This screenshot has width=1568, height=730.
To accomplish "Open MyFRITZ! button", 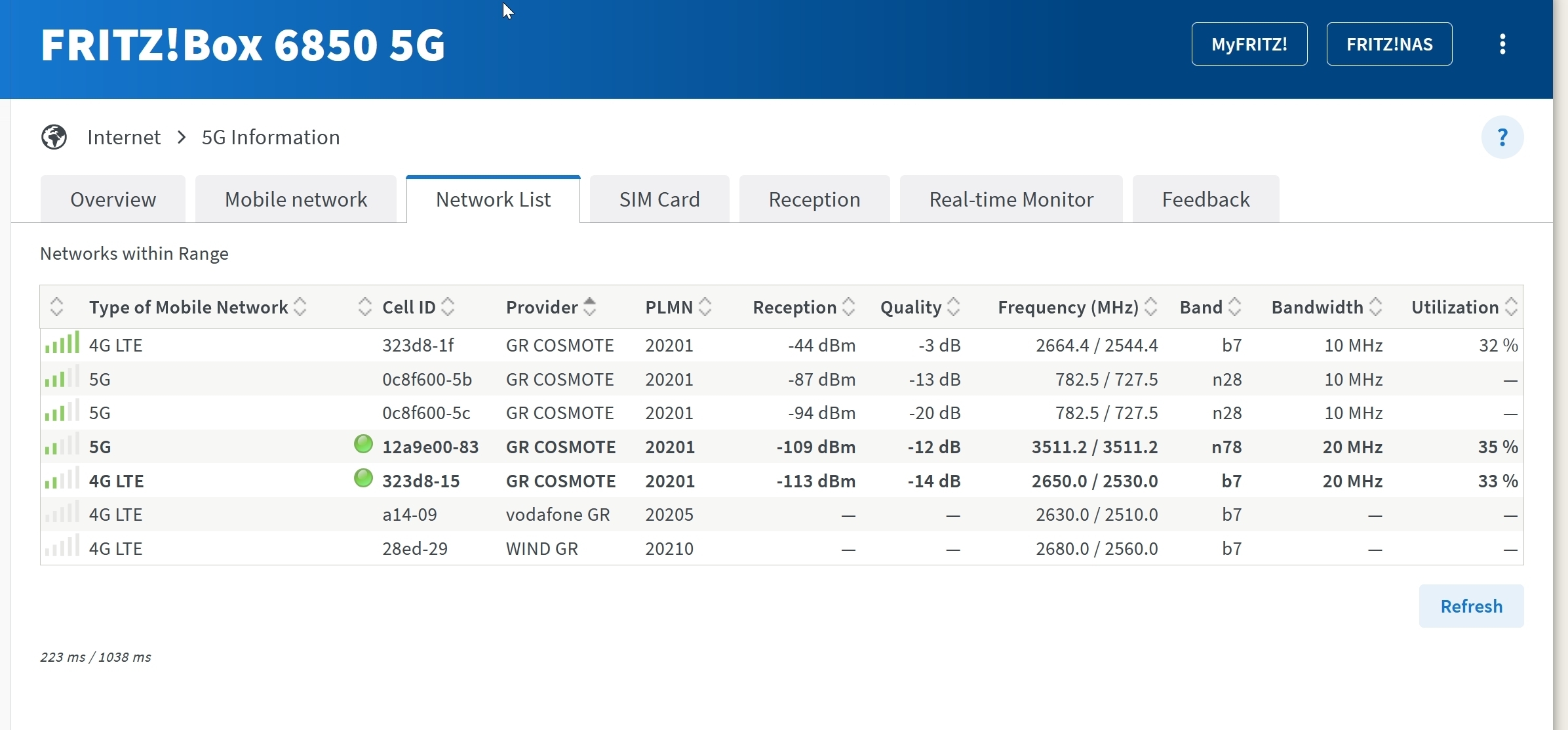I will 1249,44.
